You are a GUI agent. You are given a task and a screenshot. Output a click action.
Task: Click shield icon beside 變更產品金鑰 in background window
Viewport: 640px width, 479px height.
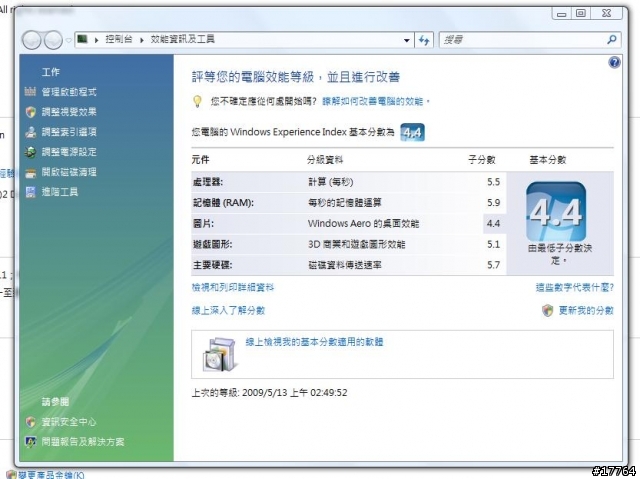point(11,475)
